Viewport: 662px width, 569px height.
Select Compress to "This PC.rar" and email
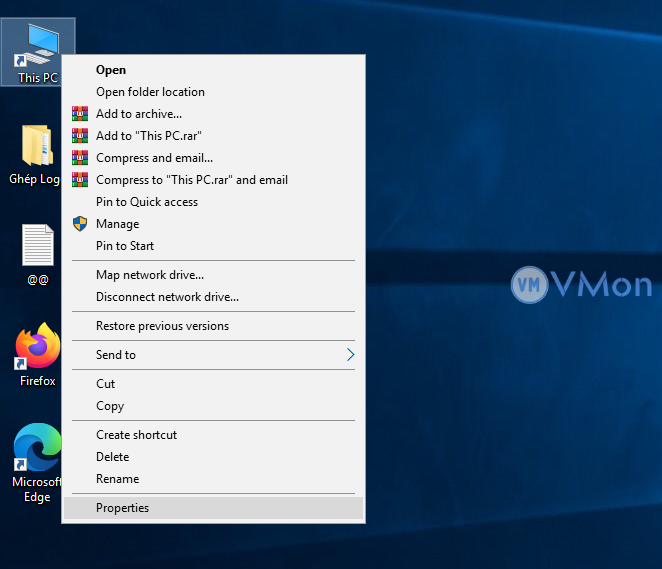(192, 180)
